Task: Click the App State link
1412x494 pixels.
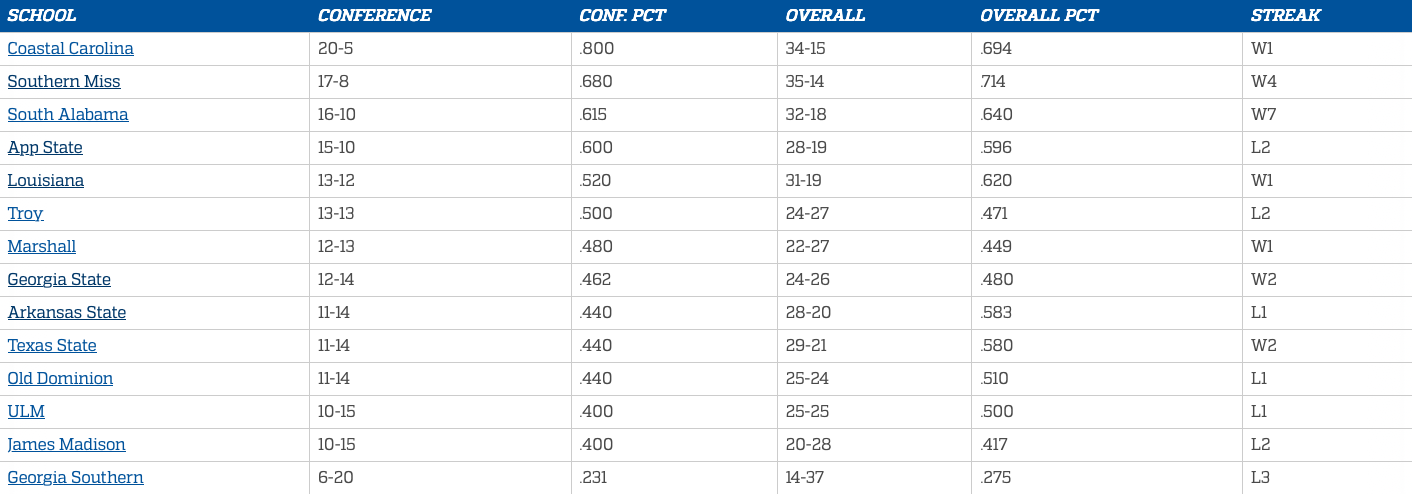Action: click(x=45, y=148)
